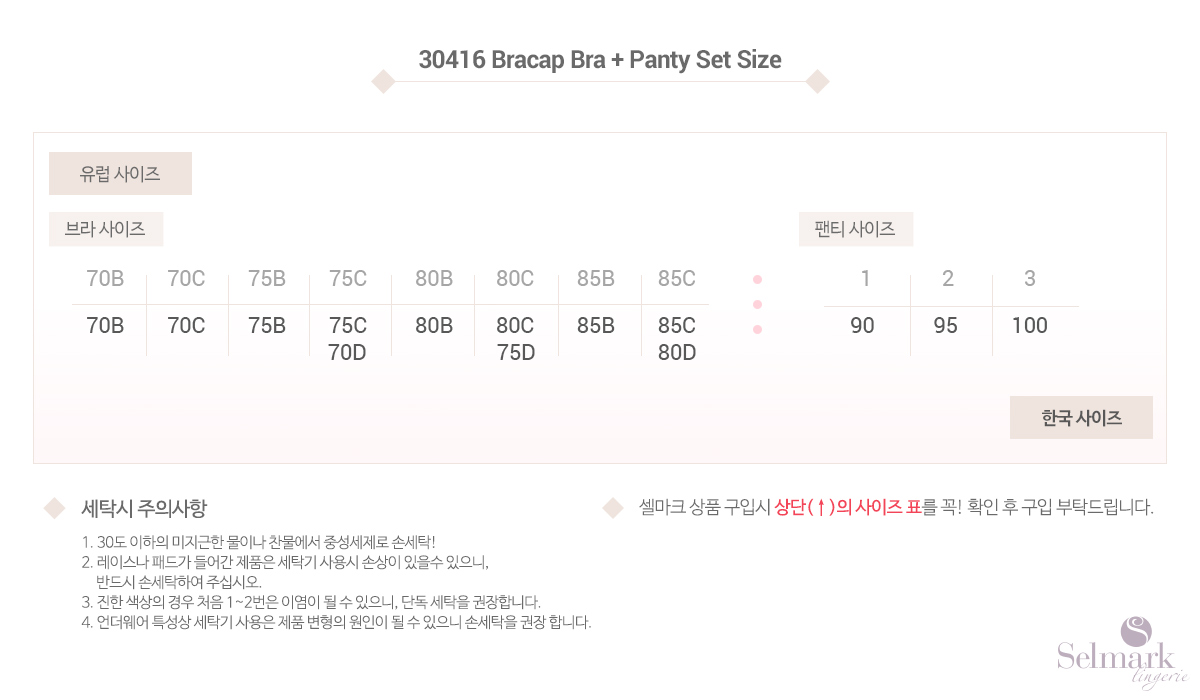The width and height of the screenshot is (1200, 700).
Task: Select the 유럽 사이즈 label
Action: 120,173
